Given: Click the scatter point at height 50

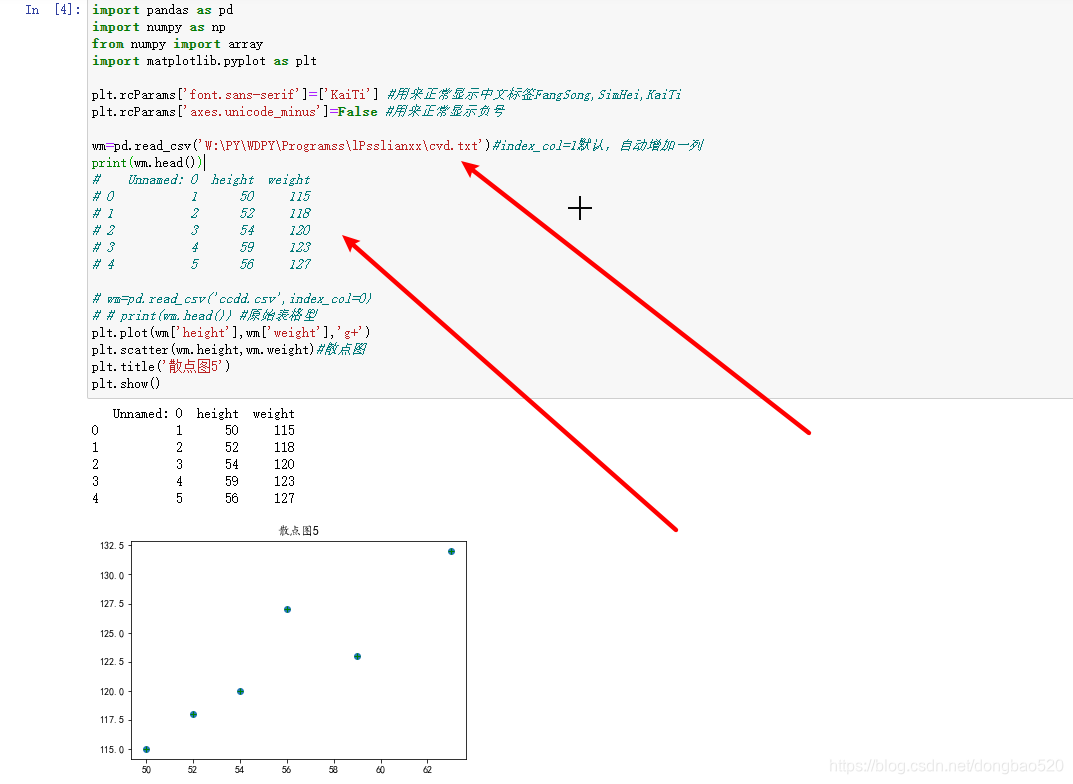Looking at the screenshot, I should click(x=146, y=750).
